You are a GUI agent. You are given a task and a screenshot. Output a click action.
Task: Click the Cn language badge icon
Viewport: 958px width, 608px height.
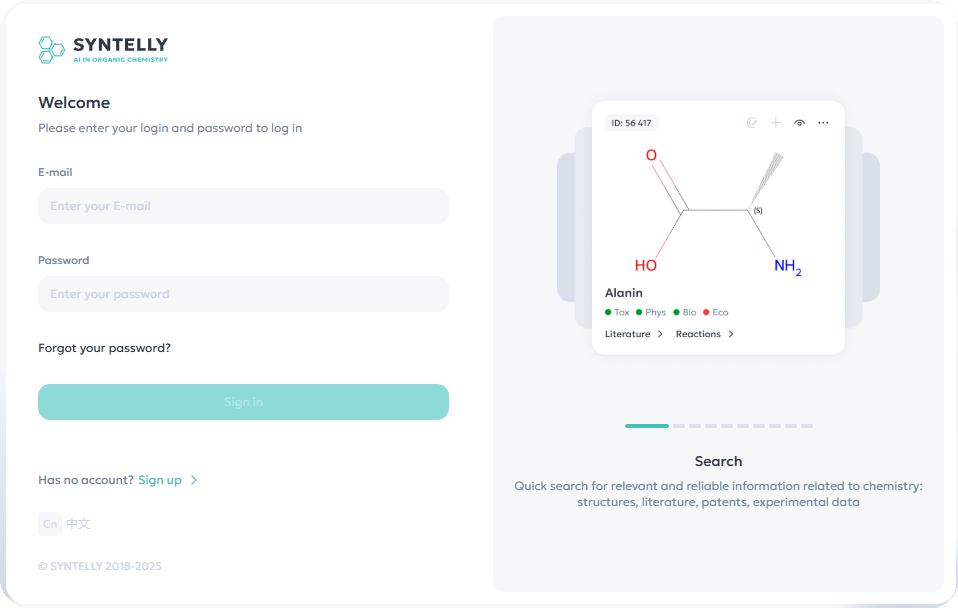click(50, 524)
